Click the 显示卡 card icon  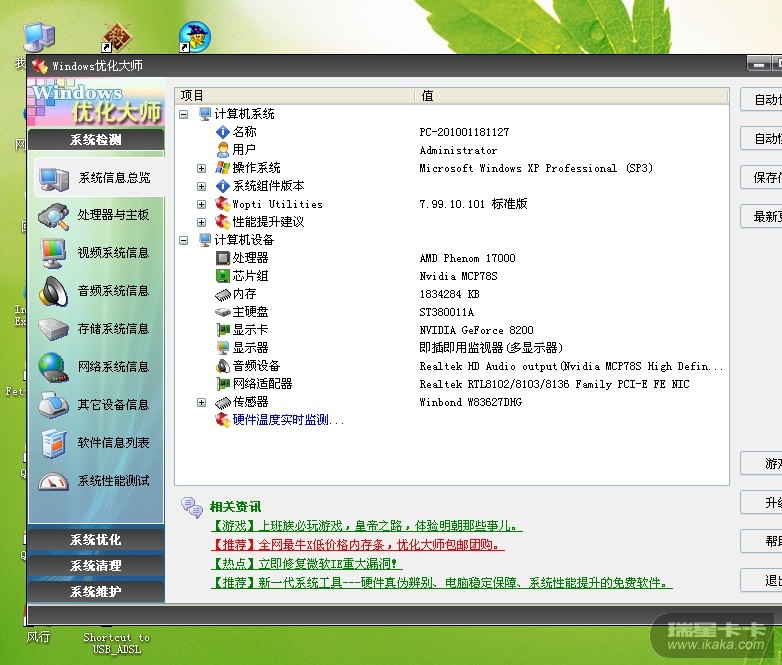coord(222,330)
